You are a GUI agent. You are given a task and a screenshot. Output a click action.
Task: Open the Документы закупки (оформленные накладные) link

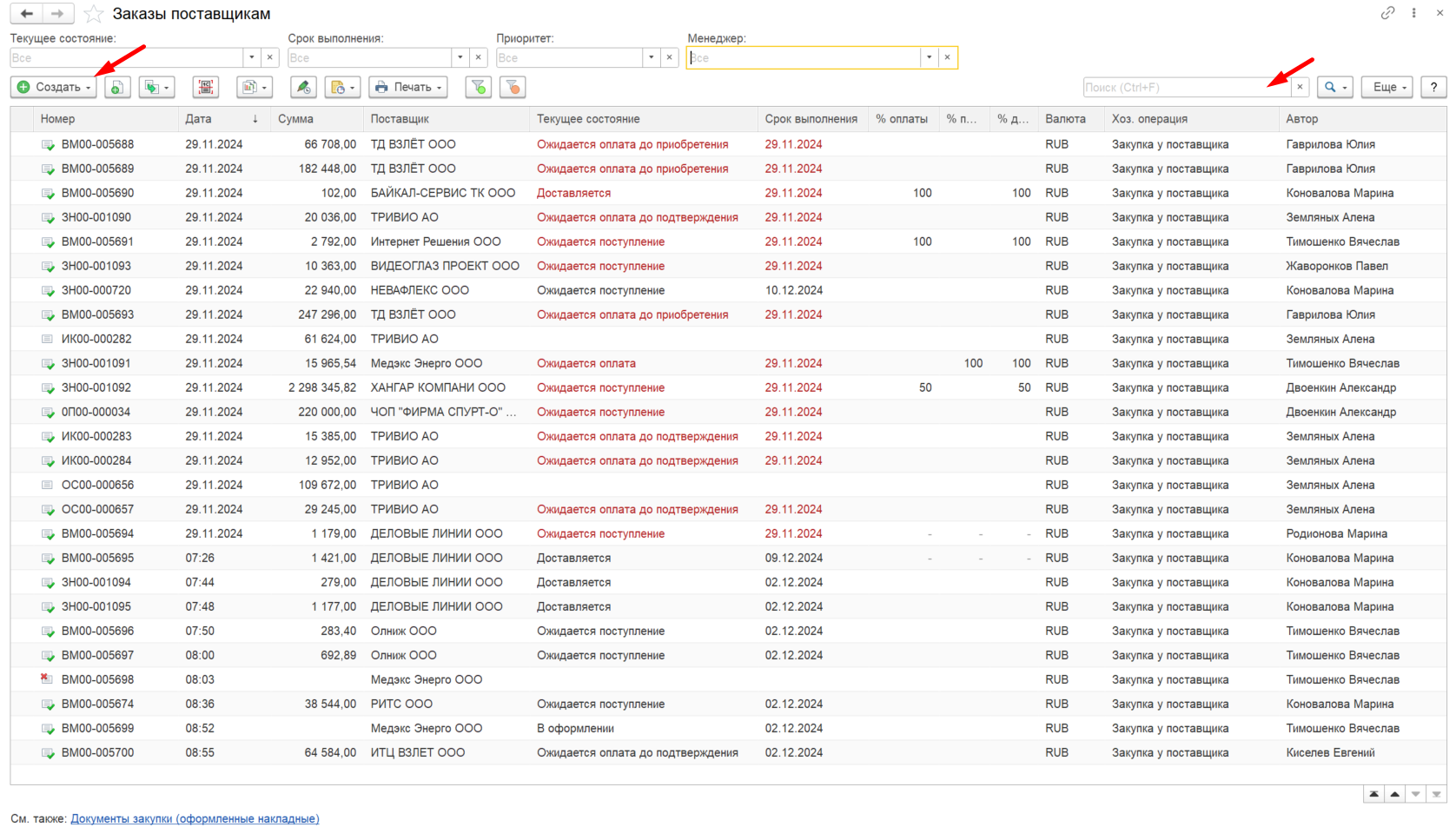(x=195, y=818)
